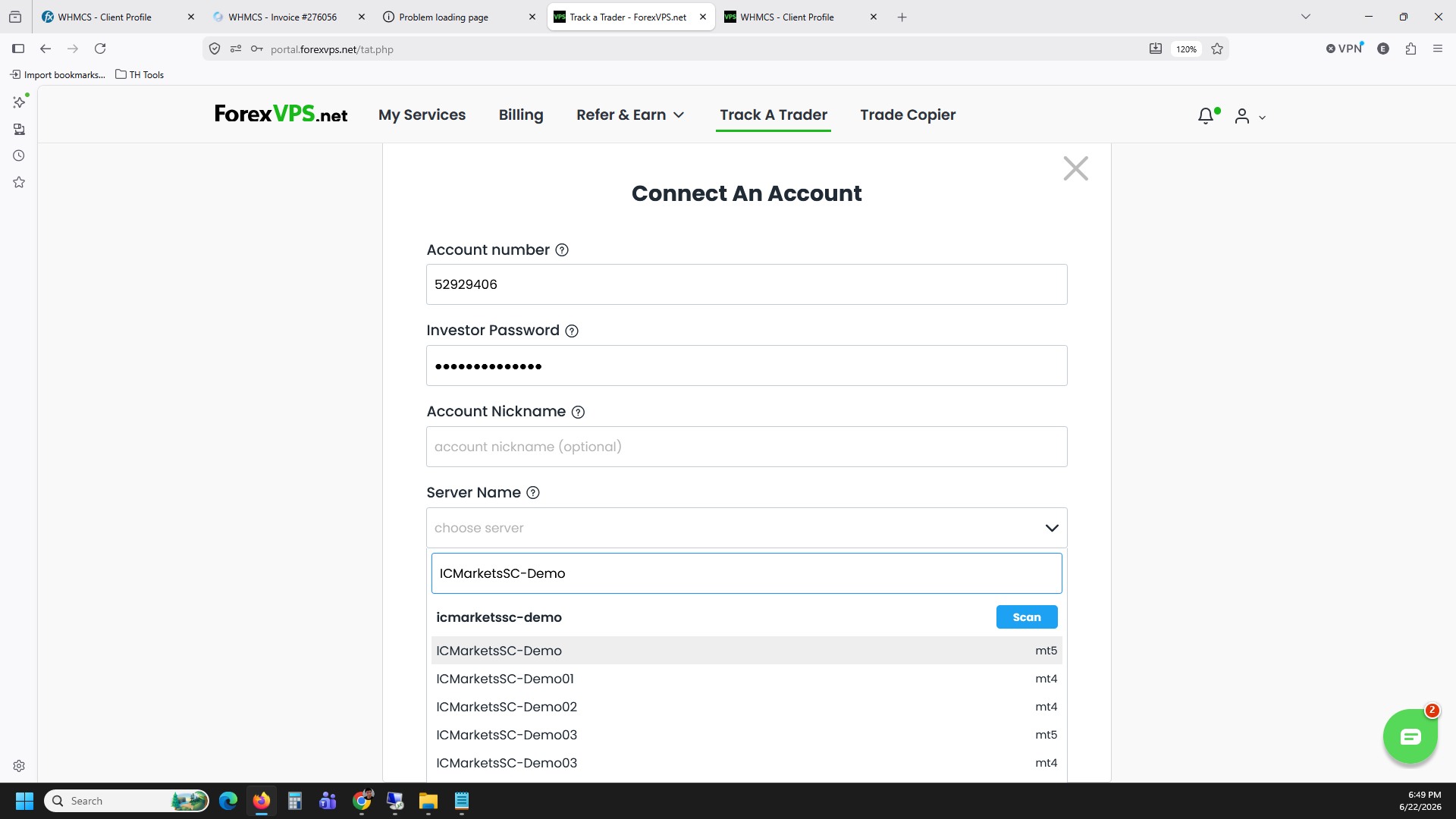Viewport: 1456px width, 819px height.
Task: Open TH Tools bookmarks folder
Action: [x=140, y=74]
